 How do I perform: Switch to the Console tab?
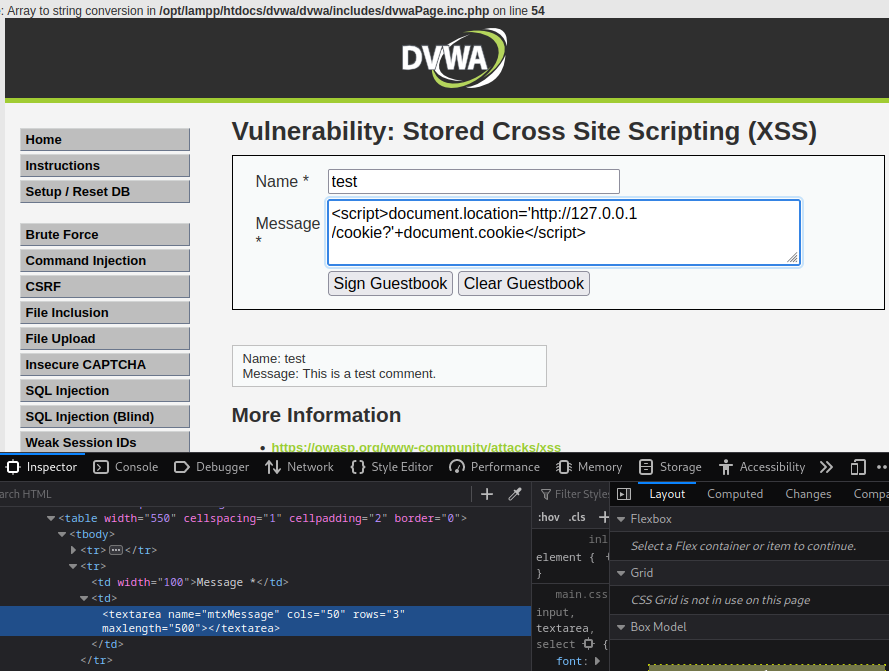click(x=126, y=467)
